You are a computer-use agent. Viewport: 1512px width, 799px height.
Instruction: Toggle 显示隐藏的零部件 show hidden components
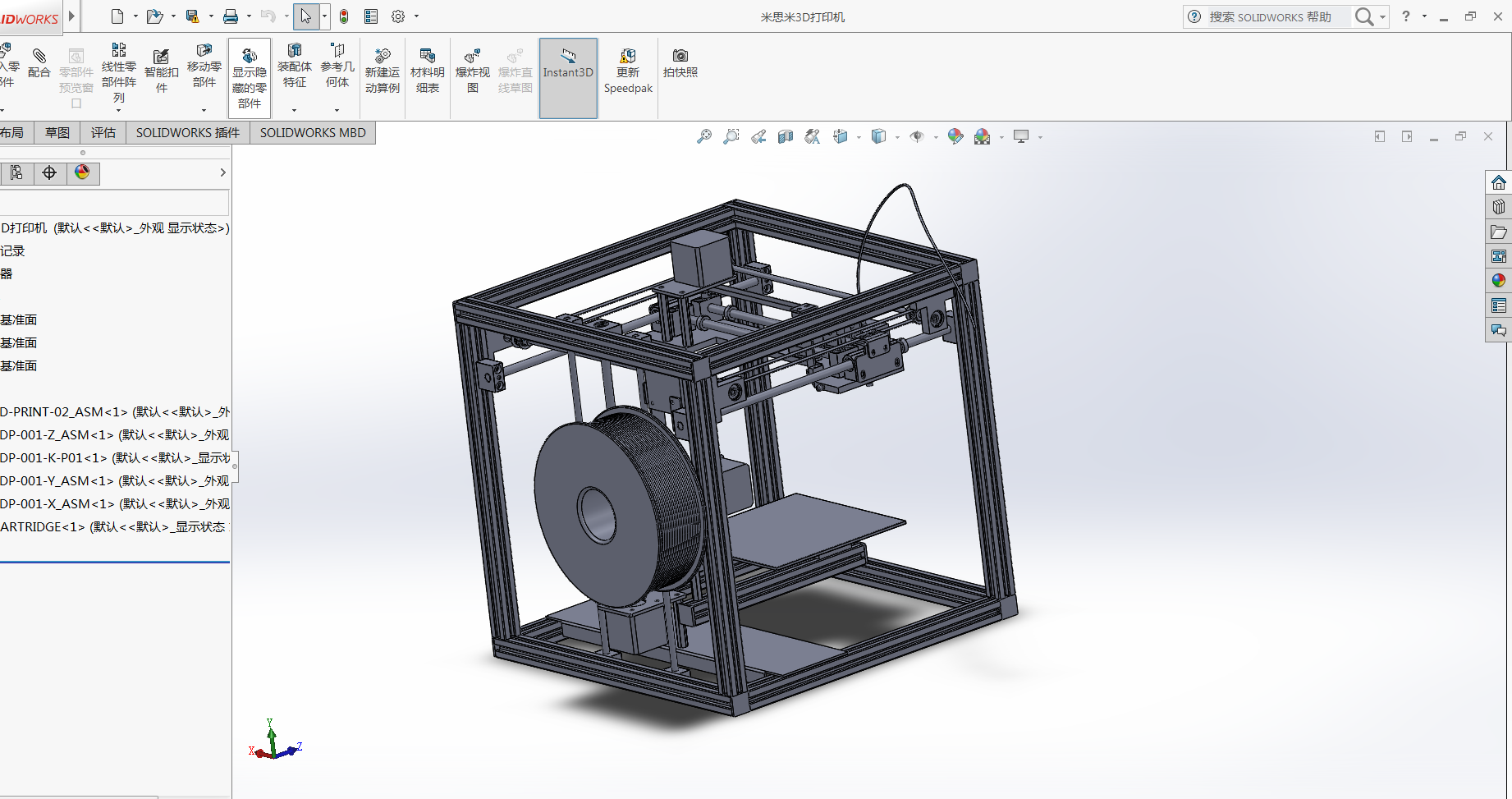(x=250, y=78)
